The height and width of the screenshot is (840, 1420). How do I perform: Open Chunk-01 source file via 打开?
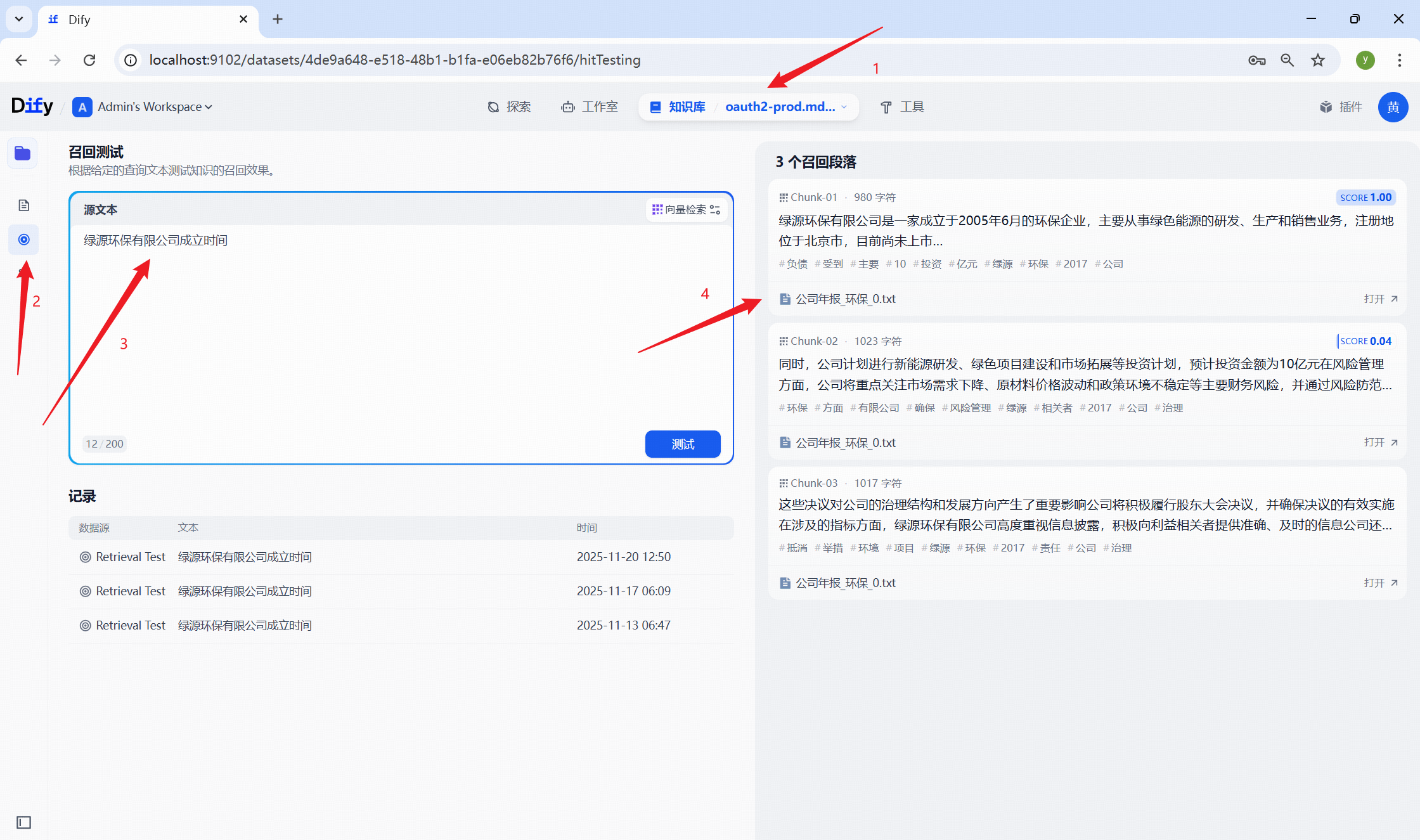[x=1380, y=299]
